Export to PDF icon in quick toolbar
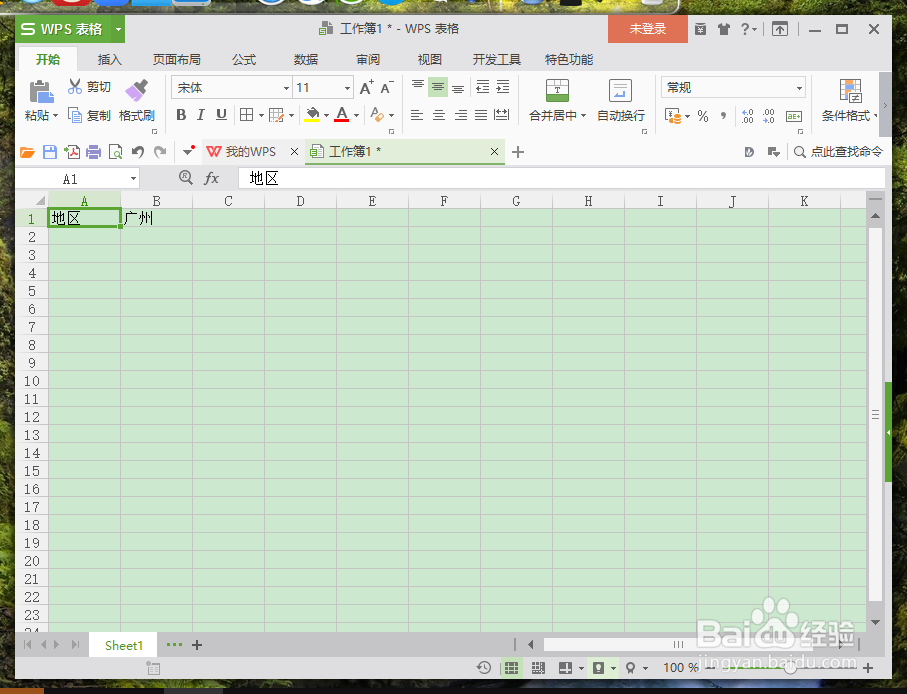907x694 pixels. tap(72, 152)
